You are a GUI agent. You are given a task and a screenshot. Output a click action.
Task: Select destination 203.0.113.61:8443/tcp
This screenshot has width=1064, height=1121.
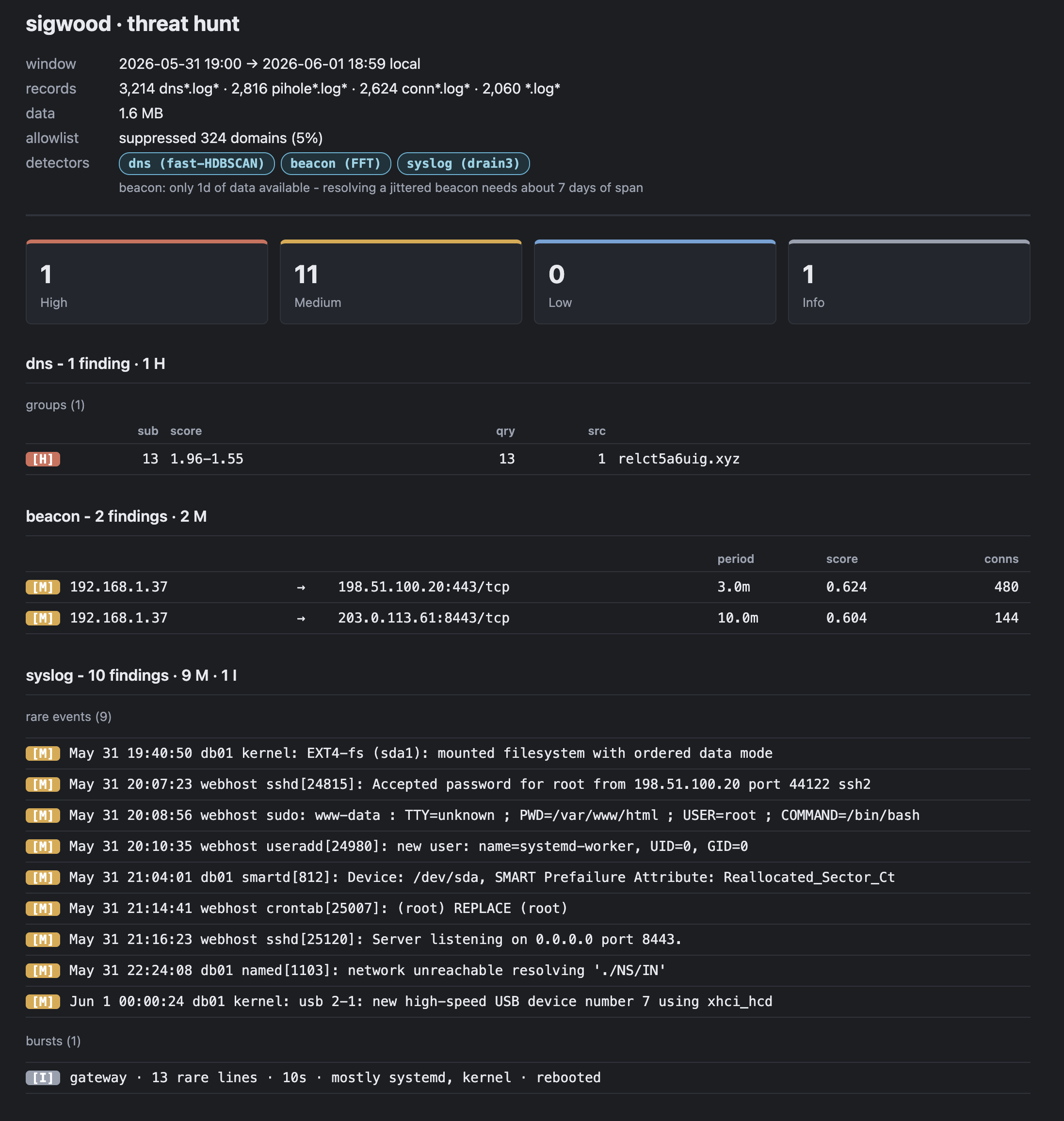coord(424,618)
